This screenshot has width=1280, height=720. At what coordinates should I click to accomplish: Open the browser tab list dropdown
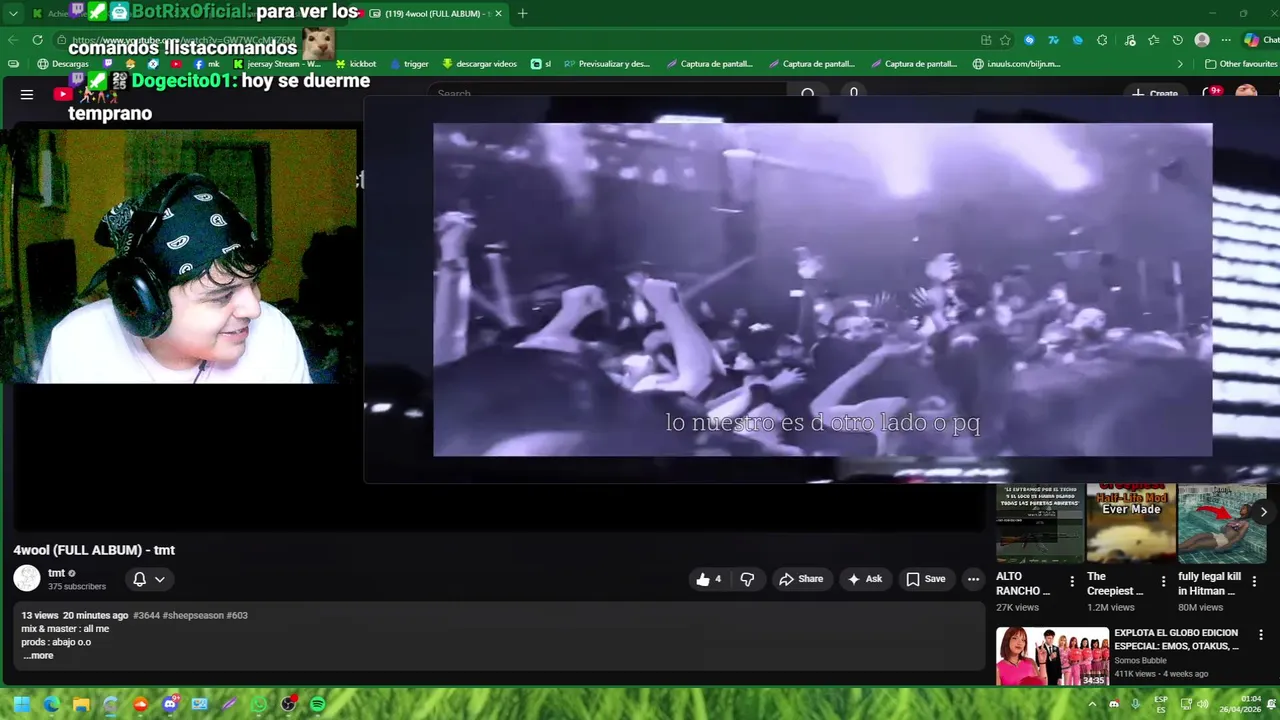pos(13,13)
